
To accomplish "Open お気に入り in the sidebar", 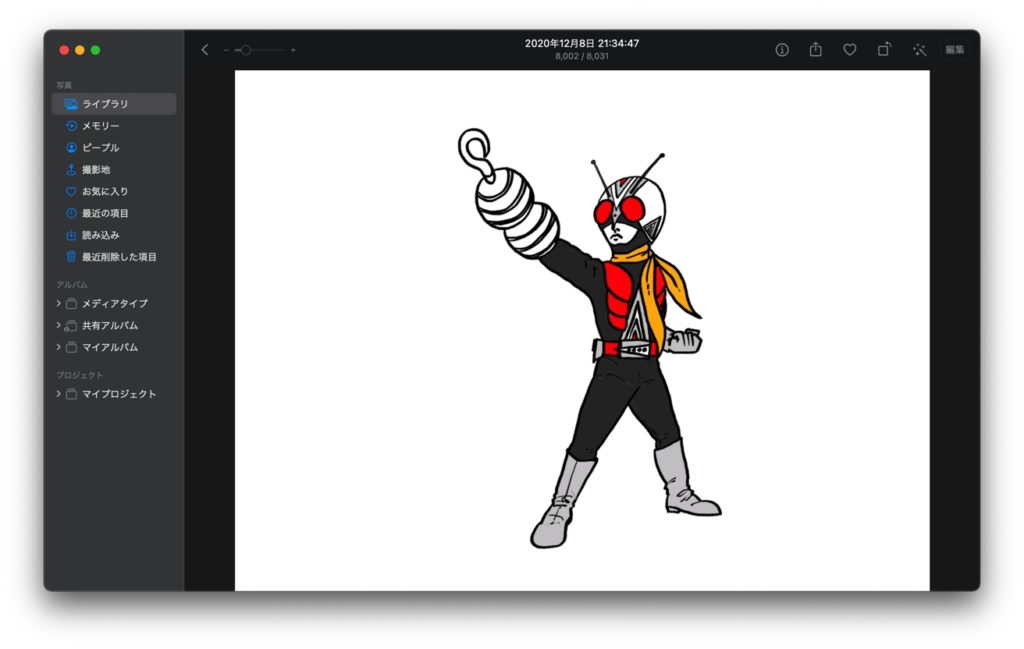I will click(114, 191).
